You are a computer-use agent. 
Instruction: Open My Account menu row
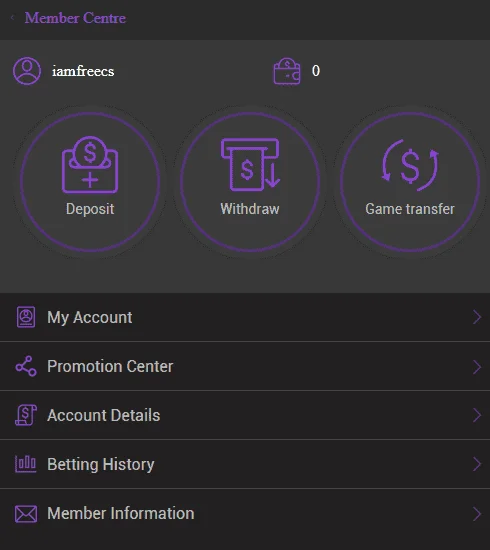click(245, 317)
